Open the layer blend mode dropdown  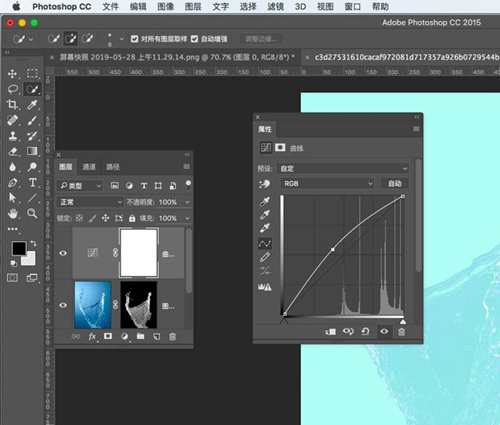pyautogui.click(x=90, y=202)
